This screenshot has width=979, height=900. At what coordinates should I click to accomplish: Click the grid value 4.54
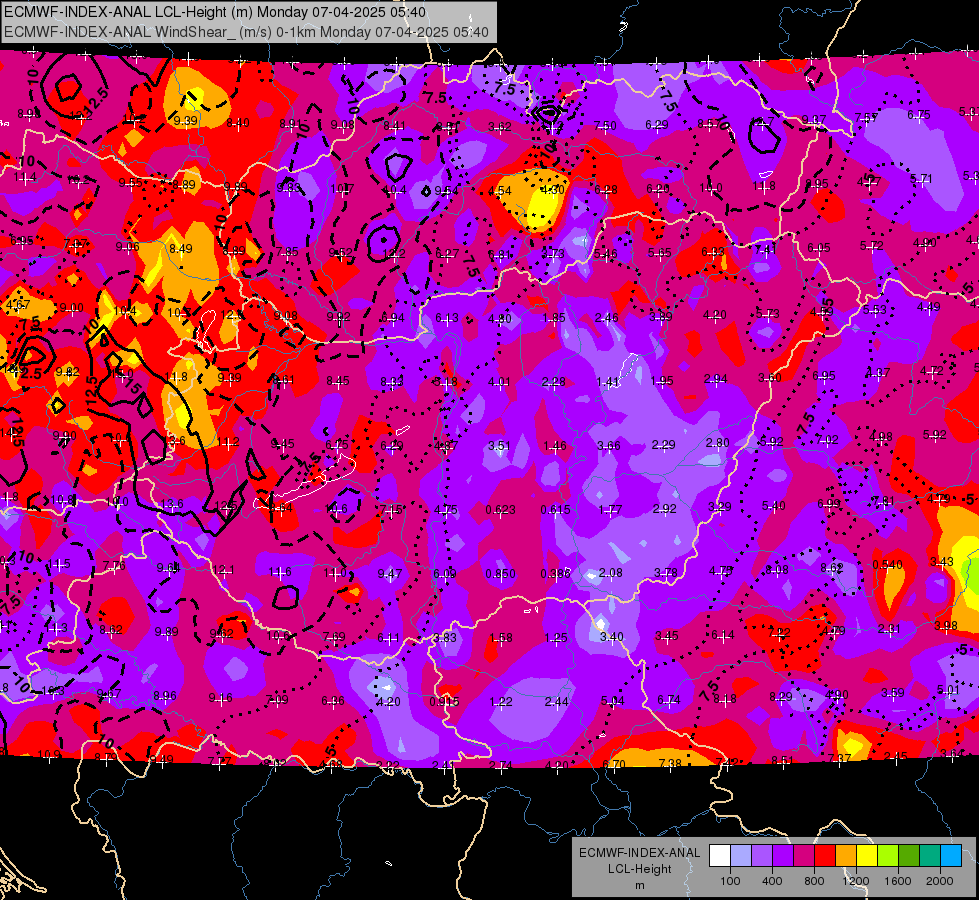pyautogui.click(x=499, y=191)
